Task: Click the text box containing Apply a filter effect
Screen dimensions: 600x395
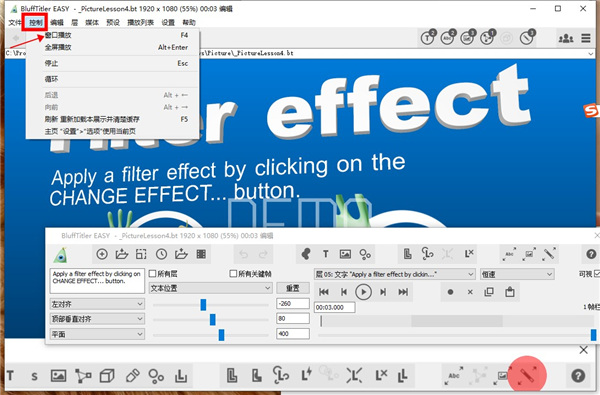Action: (97, 281)
